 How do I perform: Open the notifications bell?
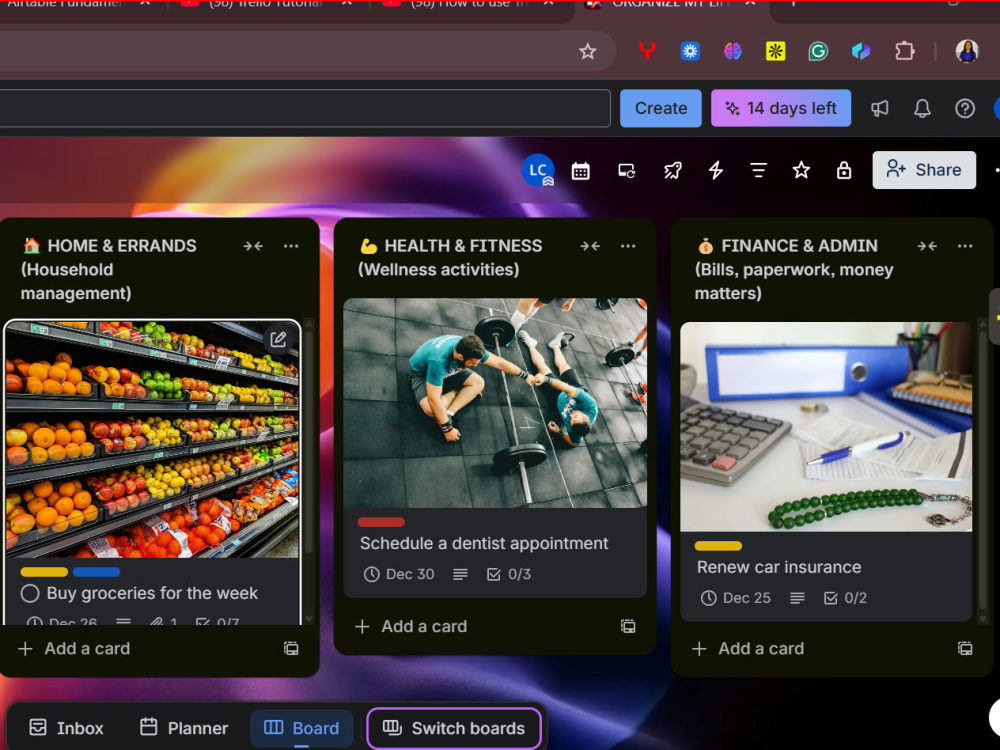pos(922,108)
